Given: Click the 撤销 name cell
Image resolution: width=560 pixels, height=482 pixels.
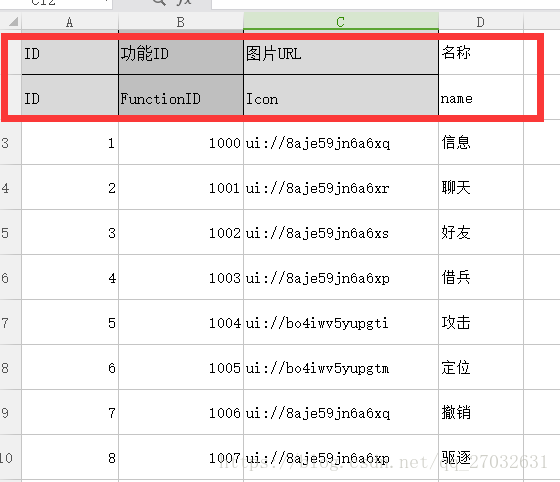Looking at the screenshot, I should pyautogui.click(x=481, y=412).
